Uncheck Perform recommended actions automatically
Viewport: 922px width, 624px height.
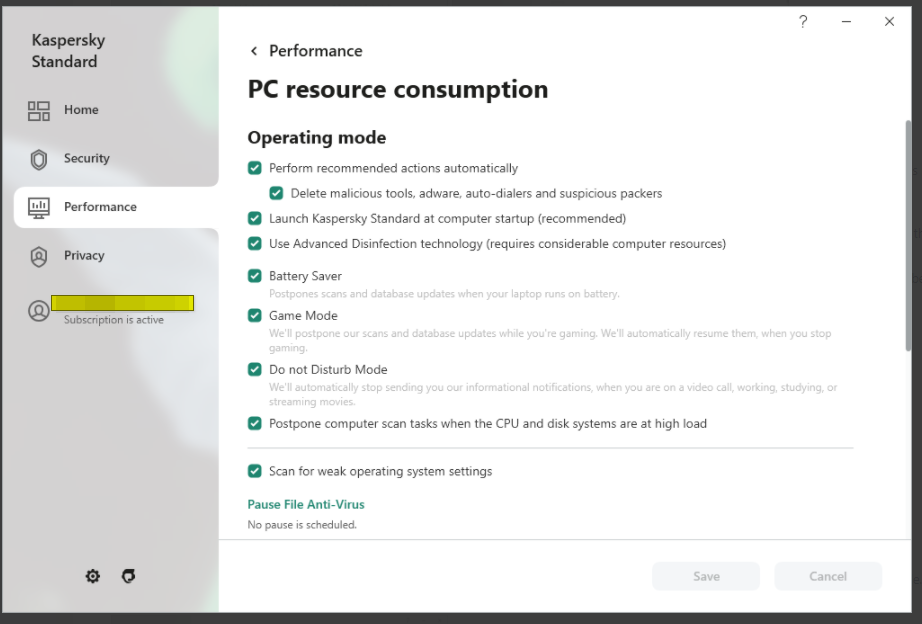(255, 168)
